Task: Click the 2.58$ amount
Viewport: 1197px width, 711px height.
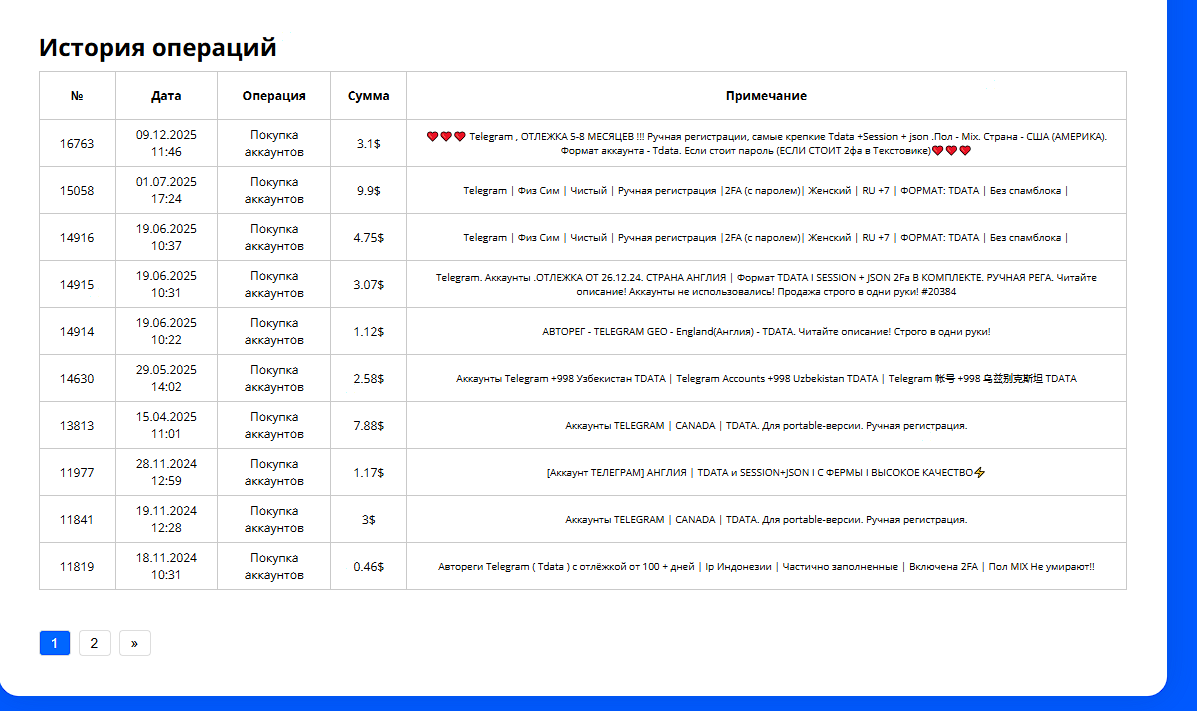Action: click(369, 378)
